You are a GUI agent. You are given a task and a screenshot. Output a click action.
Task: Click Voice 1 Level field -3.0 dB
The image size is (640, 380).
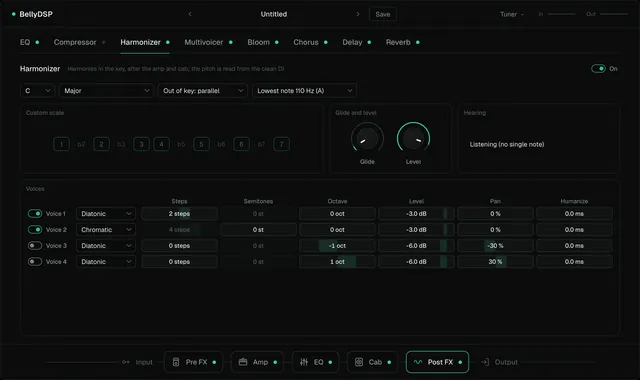[x=416, y=213]
